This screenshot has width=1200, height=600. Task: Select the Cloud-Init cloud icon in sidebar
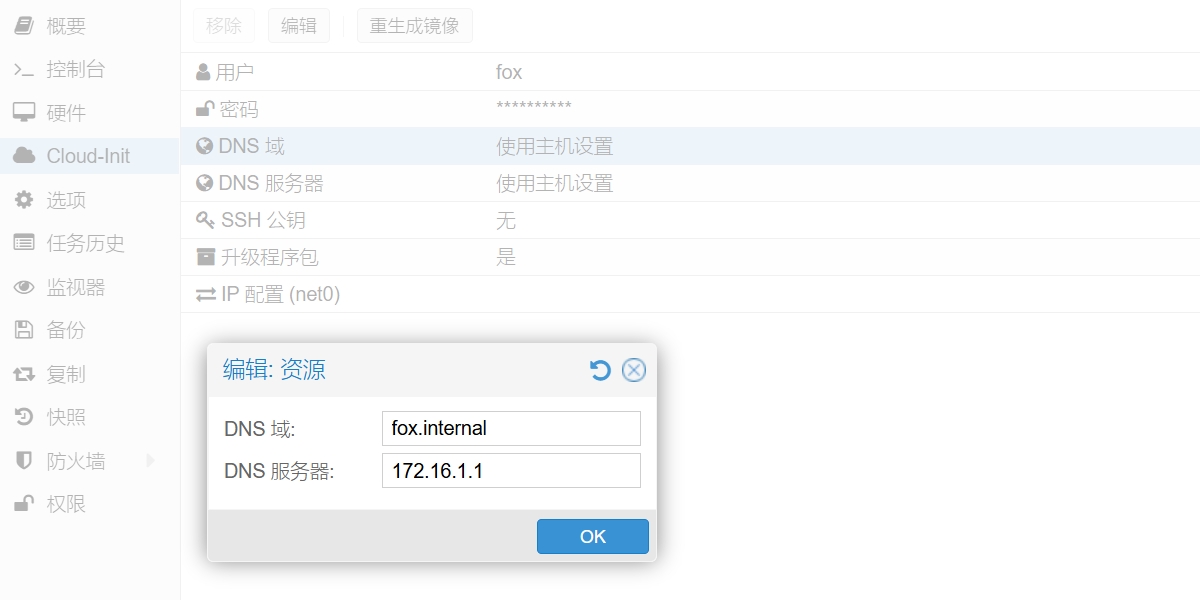coord(22,155)
